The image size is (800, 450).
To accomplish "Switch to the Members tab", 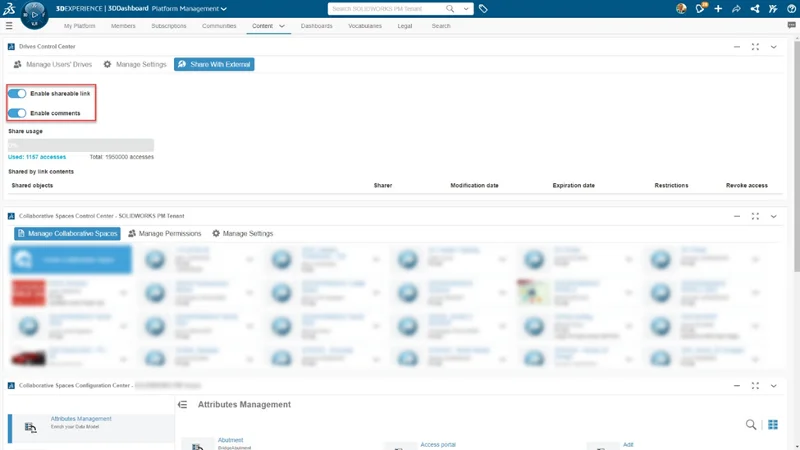I will (x=123, y=26).
